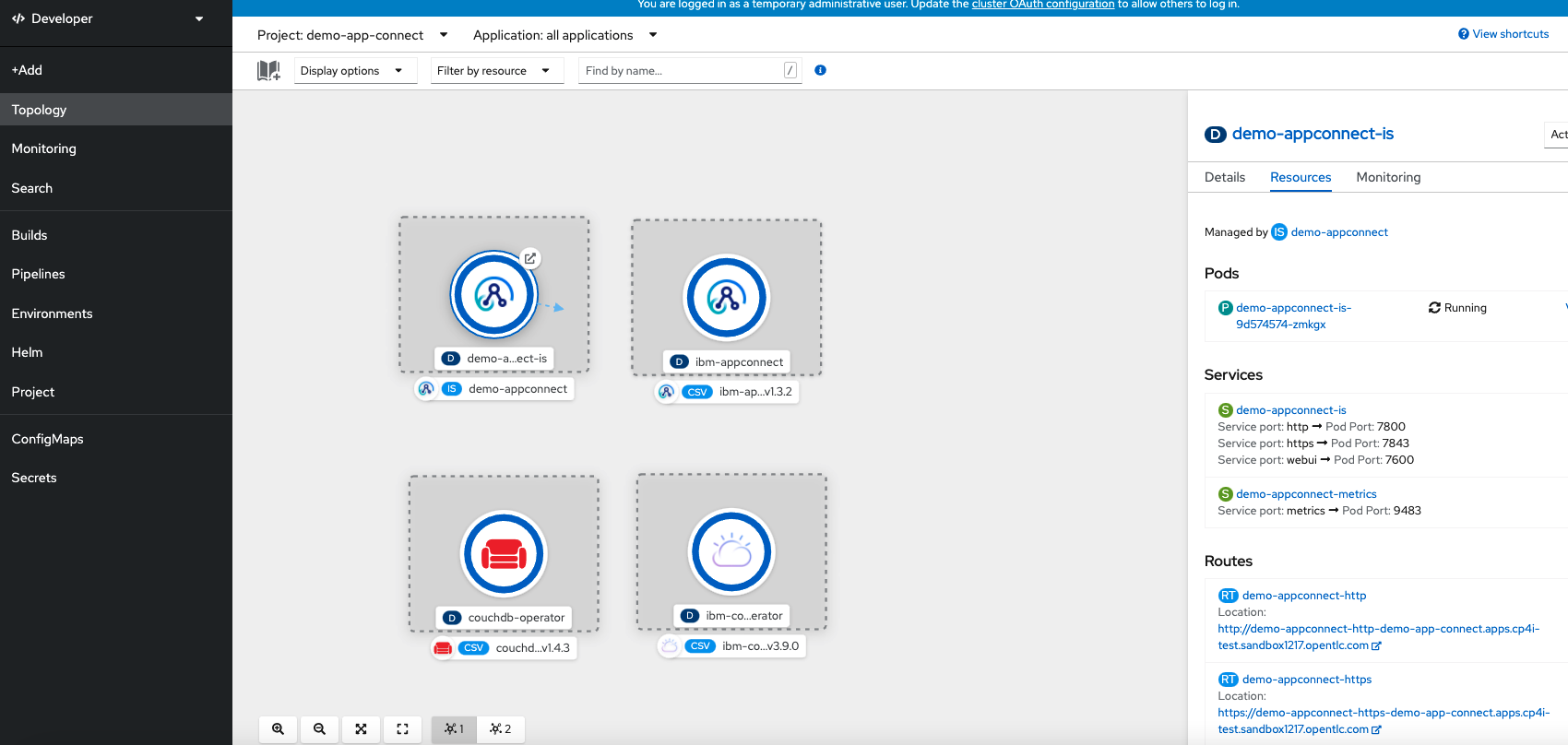
Task: Expand the Filter by resource dropdown
Action: pos(496,71)
